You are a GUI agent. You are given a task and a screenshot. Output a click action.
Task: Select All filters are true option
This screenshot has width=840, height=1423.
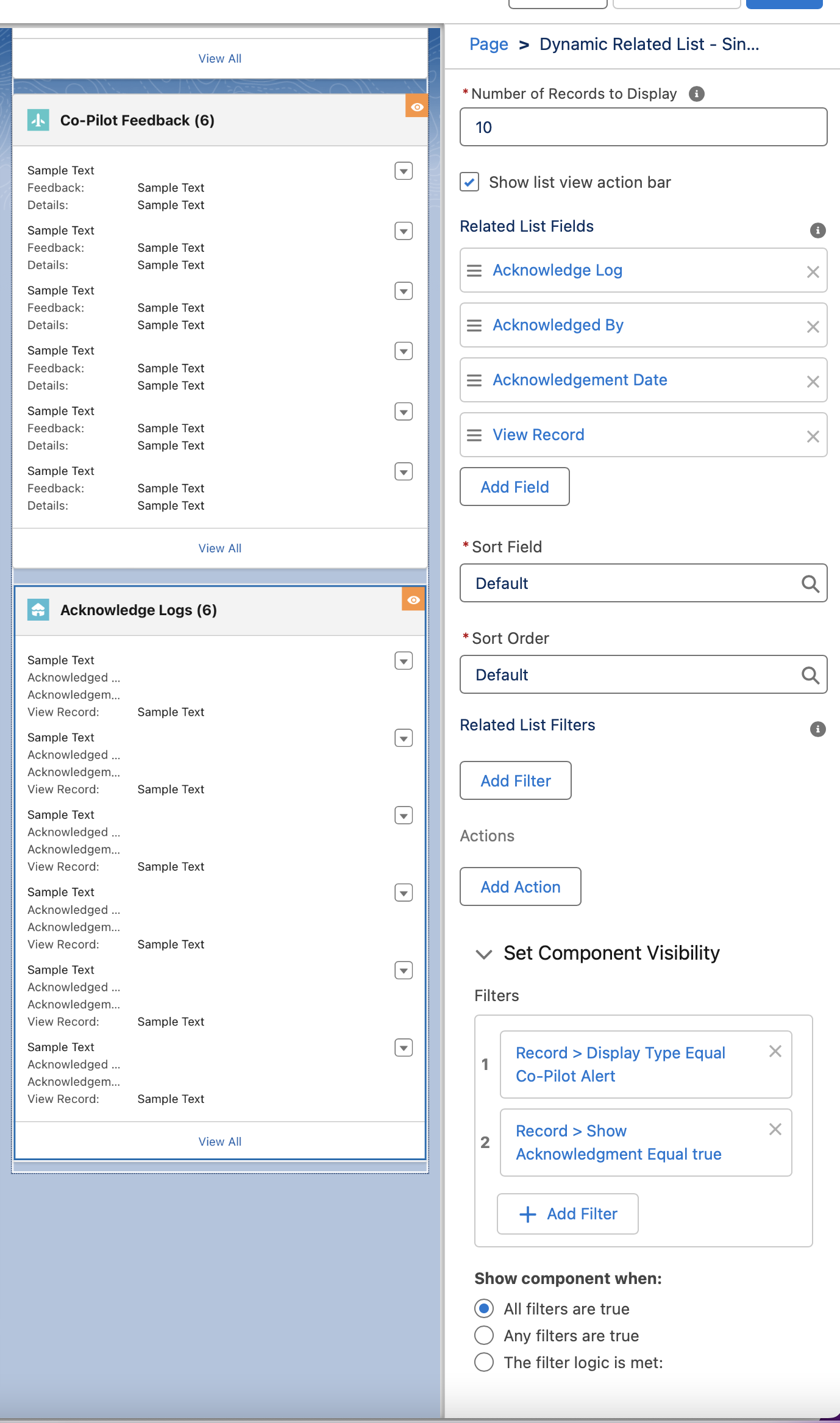[484, 1308]
